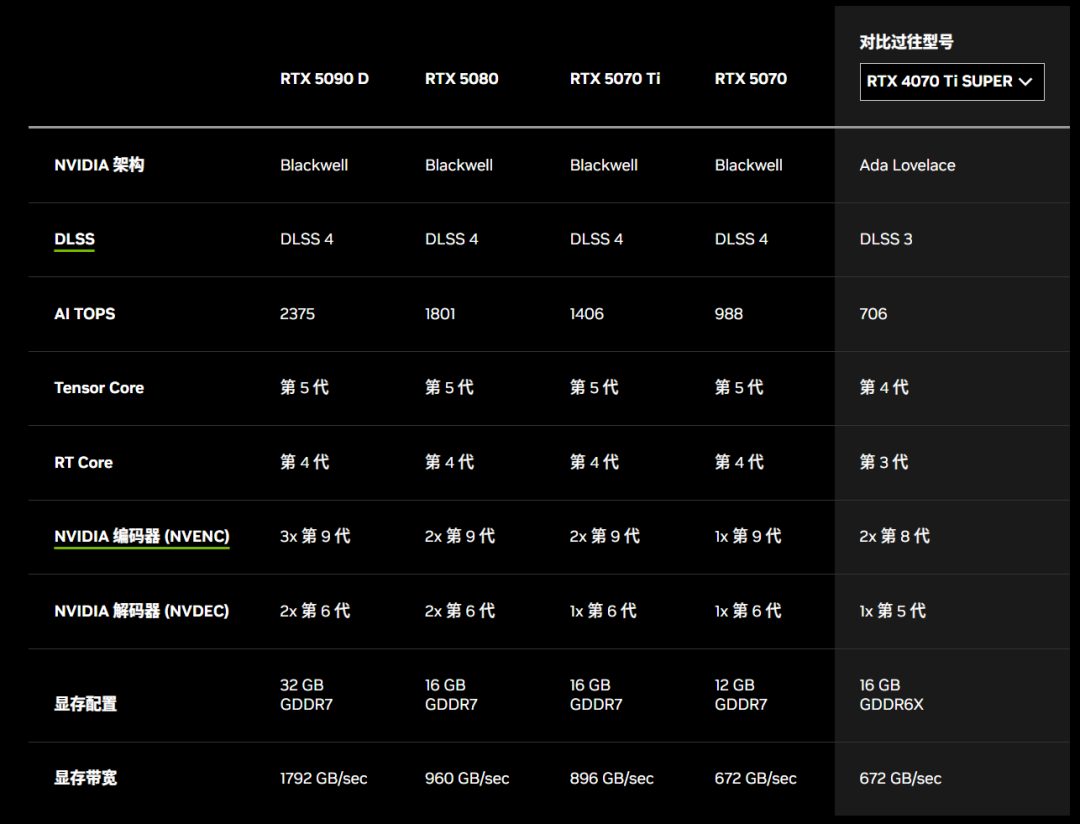
Task: Click the 988 AI TOPS value
Action: pyautogui.click(x=729, y=313)
